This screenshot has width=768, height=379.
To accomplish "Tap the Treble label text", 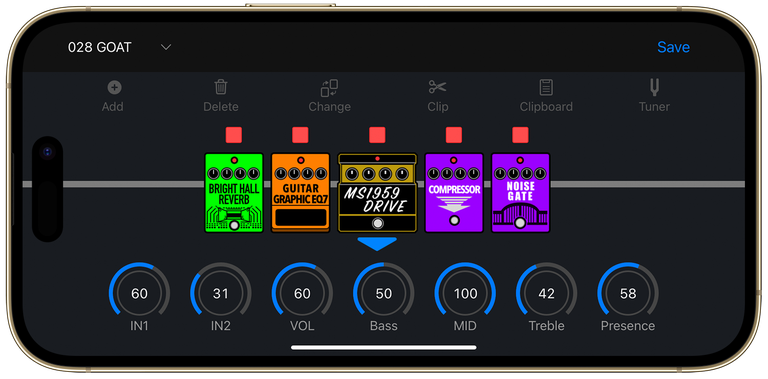I will click(546, 326).
